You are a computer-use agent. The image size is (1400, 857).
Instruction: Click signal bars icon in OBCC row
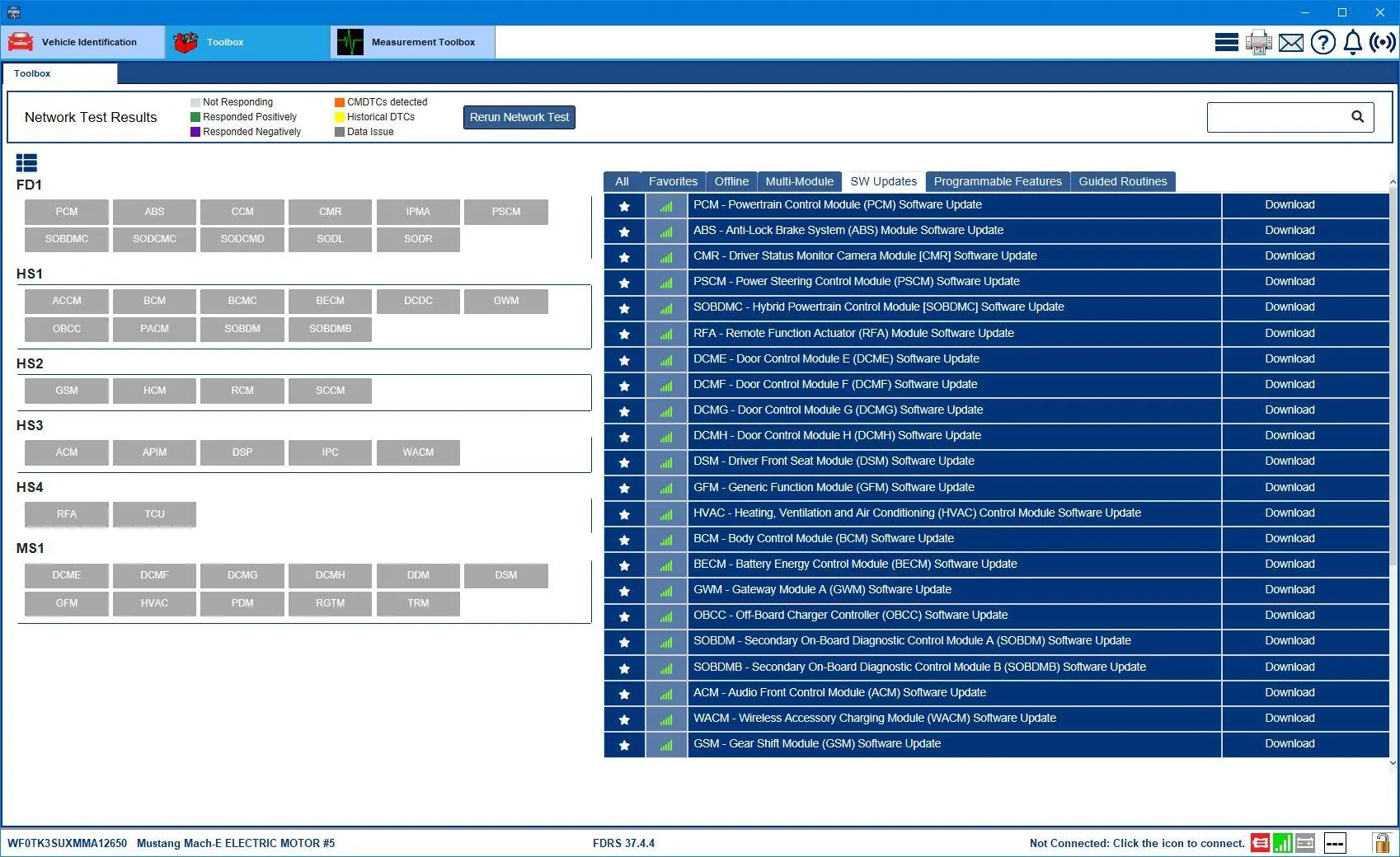(x=666, y=616)
